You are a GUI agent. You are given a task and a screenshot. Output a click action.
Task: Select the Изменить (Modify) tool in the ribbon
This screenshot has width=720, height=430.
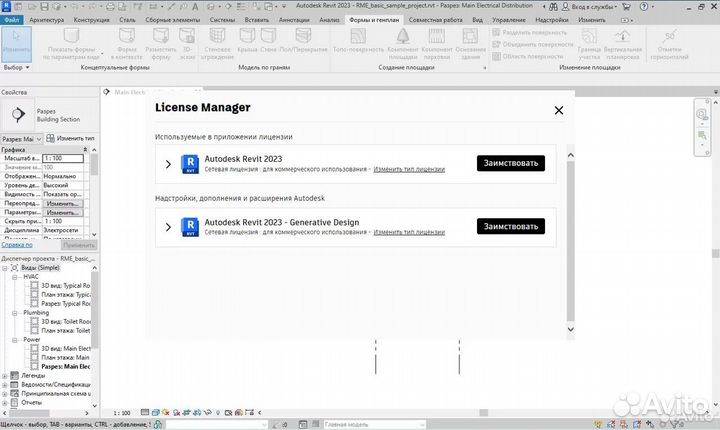tap(16, 44)
